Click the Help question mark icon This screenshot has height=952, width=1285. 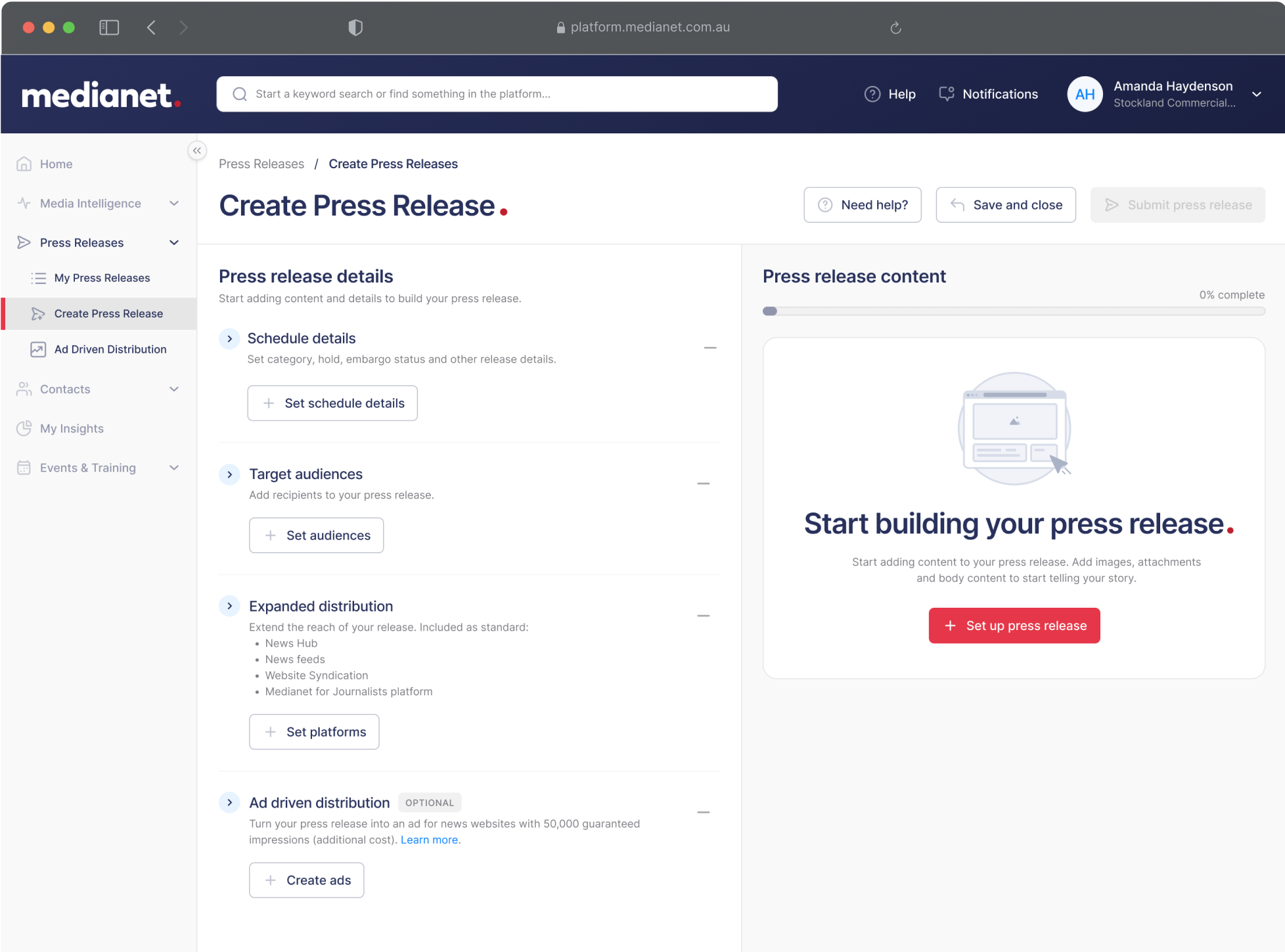pyautogui.click(x=872, y=94)
